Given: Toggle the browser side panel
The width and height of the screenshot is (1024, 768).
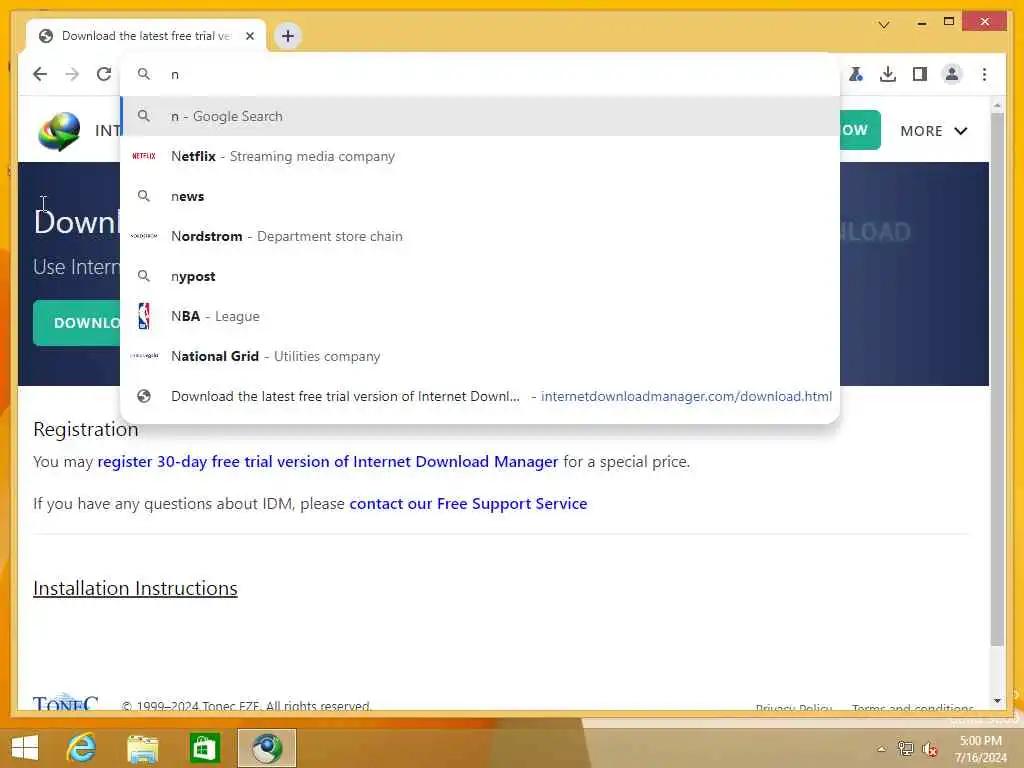Looking at the screenshot, I should point(920,74).
